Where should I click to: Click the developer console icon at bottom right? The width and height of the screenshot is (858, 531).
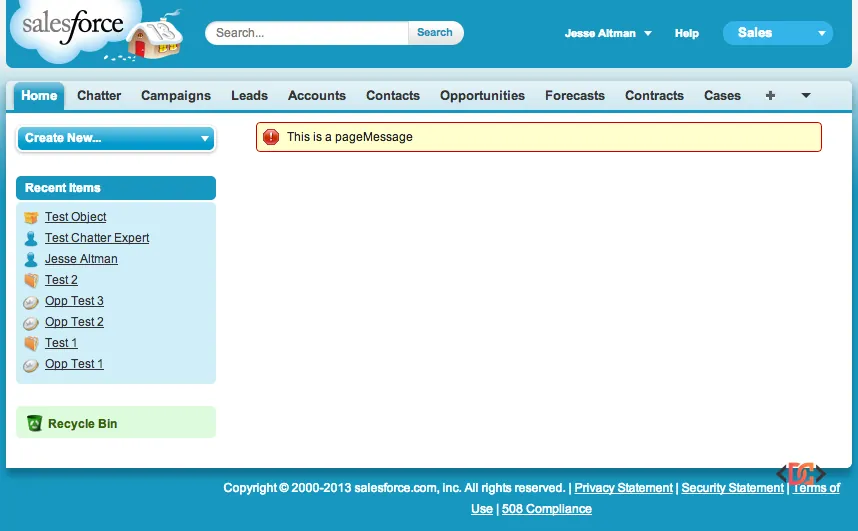(x=801, y=473)
